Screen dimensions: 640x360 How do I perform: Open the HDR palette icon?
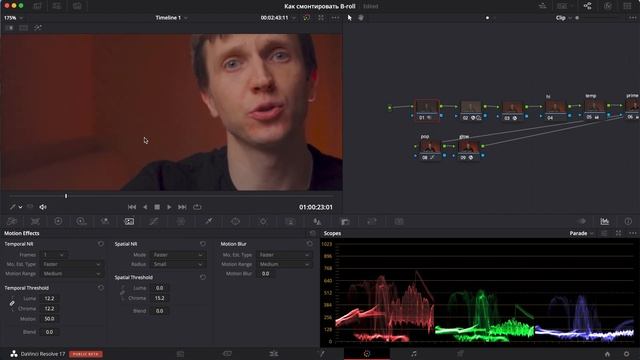(x=81, y=221)
